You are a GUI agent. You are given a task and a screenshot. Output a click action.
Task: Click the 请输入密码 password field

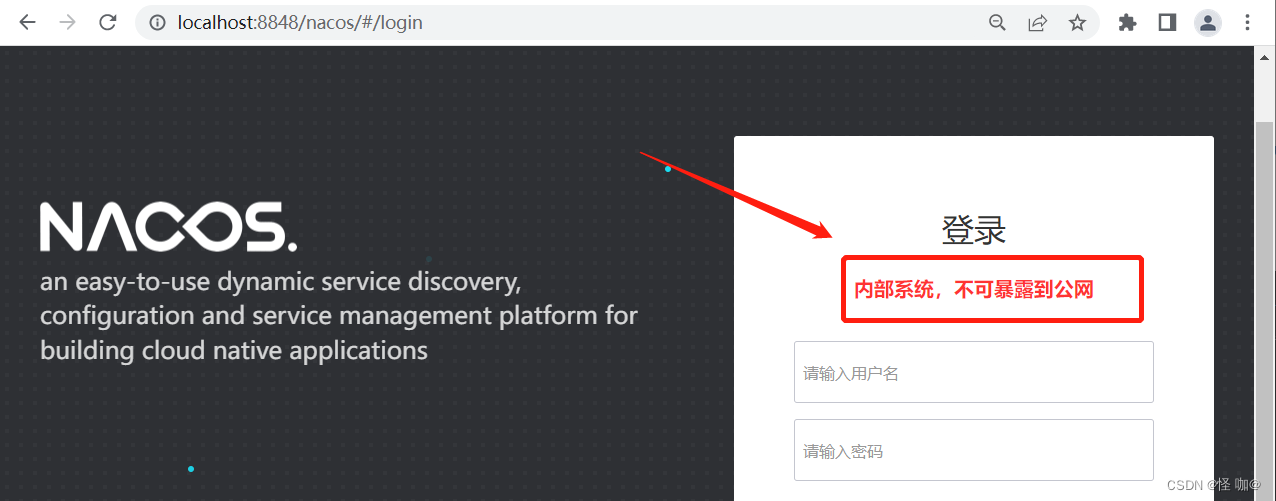973,450
